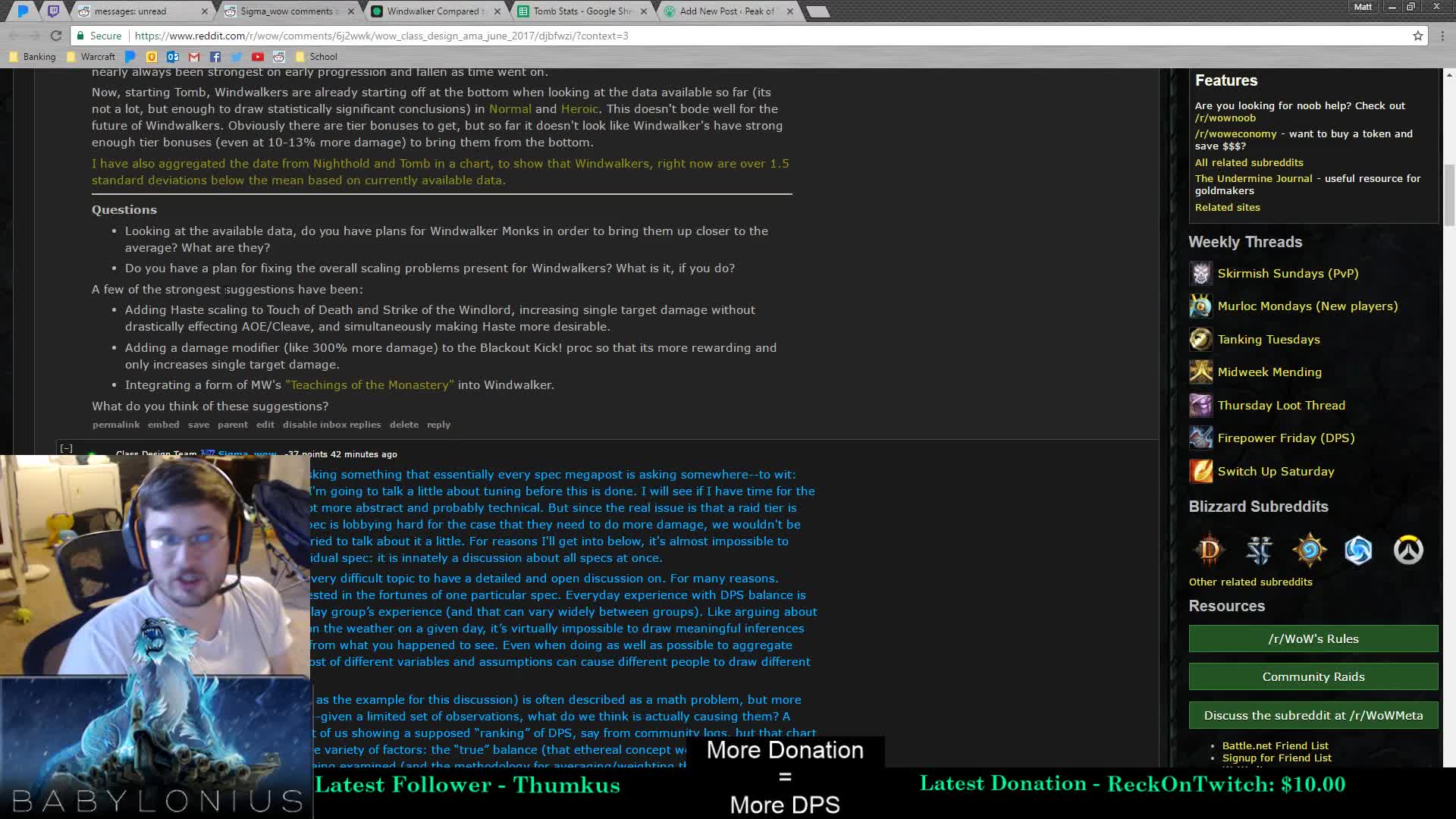
Task: Open the Heroes of the Storm subreddit icon
Action: coord(1358,550)
